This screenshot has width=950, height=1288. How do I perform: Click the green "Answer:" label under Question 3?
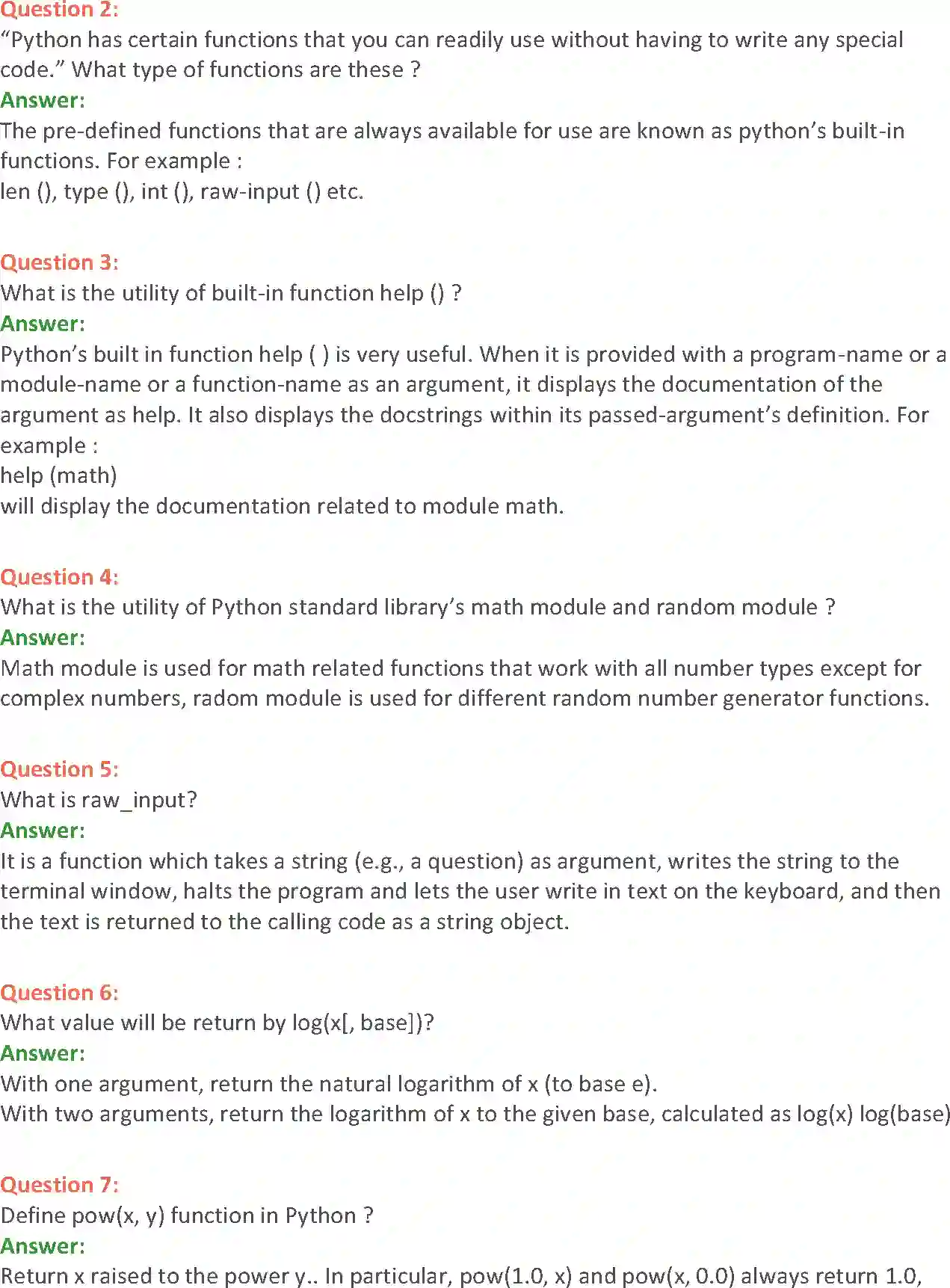[x=43, y=324]
